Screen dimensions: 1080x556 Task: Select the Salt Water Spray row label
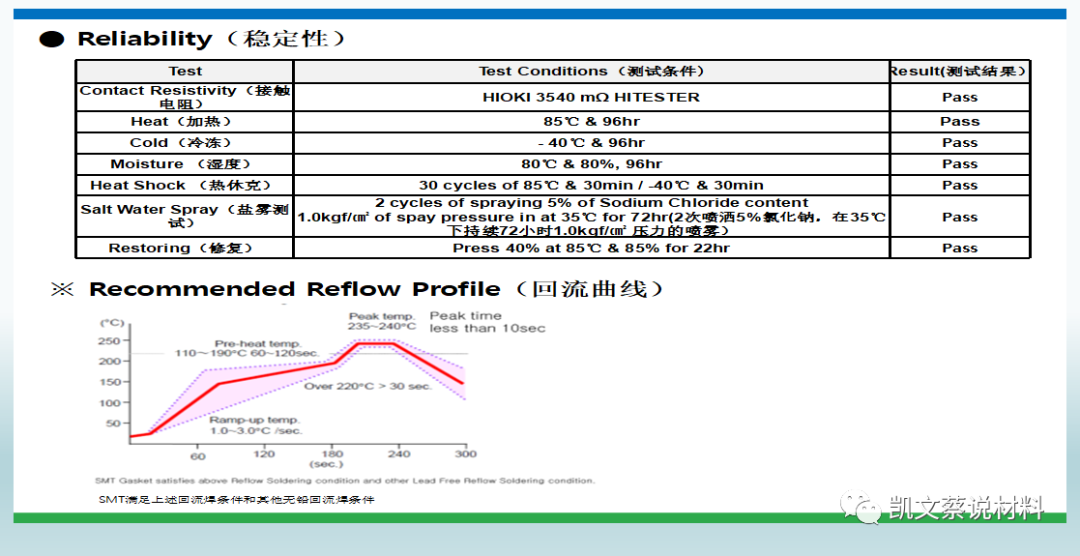185,216
